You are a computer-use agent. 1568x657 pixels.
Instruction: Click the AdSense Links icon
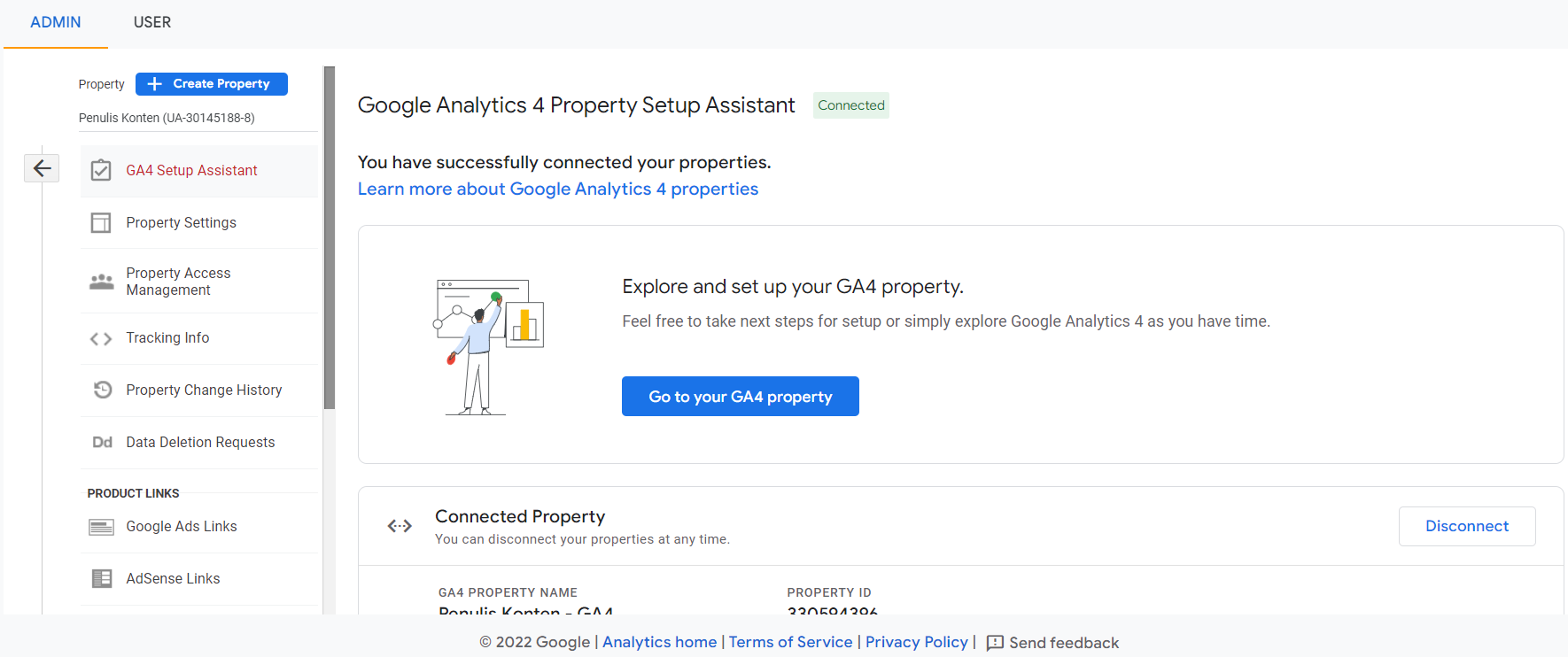(102, 578)
